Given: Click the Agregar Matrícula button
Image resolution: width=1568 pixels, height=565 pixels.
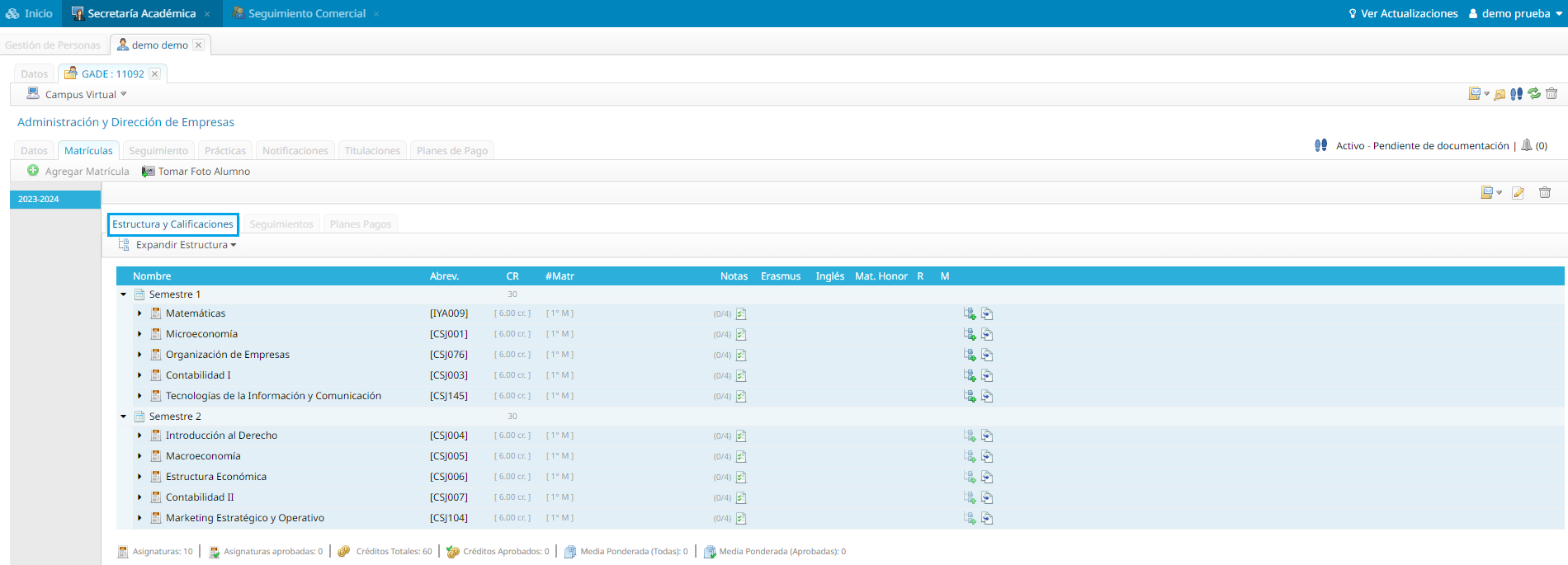Looking at the screenshot, I should [78, 172].
